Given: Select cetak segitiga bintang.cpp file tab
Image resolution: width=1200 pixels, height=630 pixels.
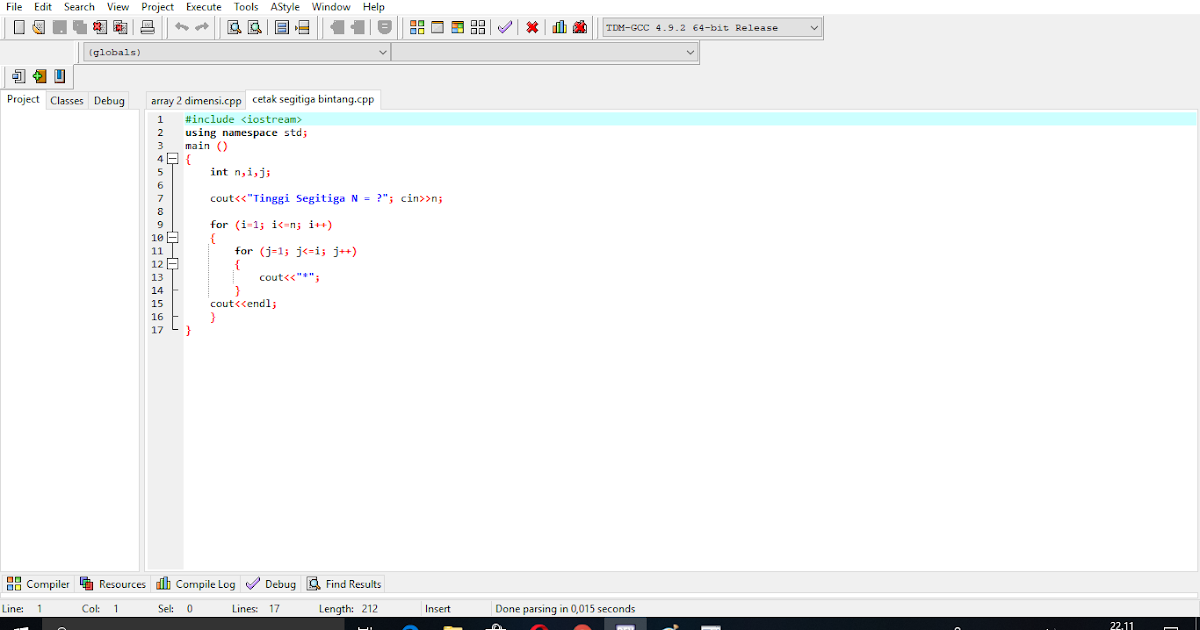Looking at the screenshot, I should 313,99.
